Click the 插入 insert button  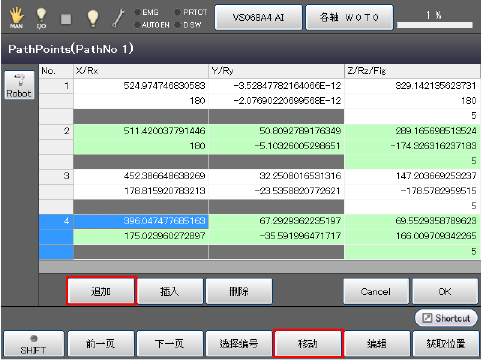(170, 292)
